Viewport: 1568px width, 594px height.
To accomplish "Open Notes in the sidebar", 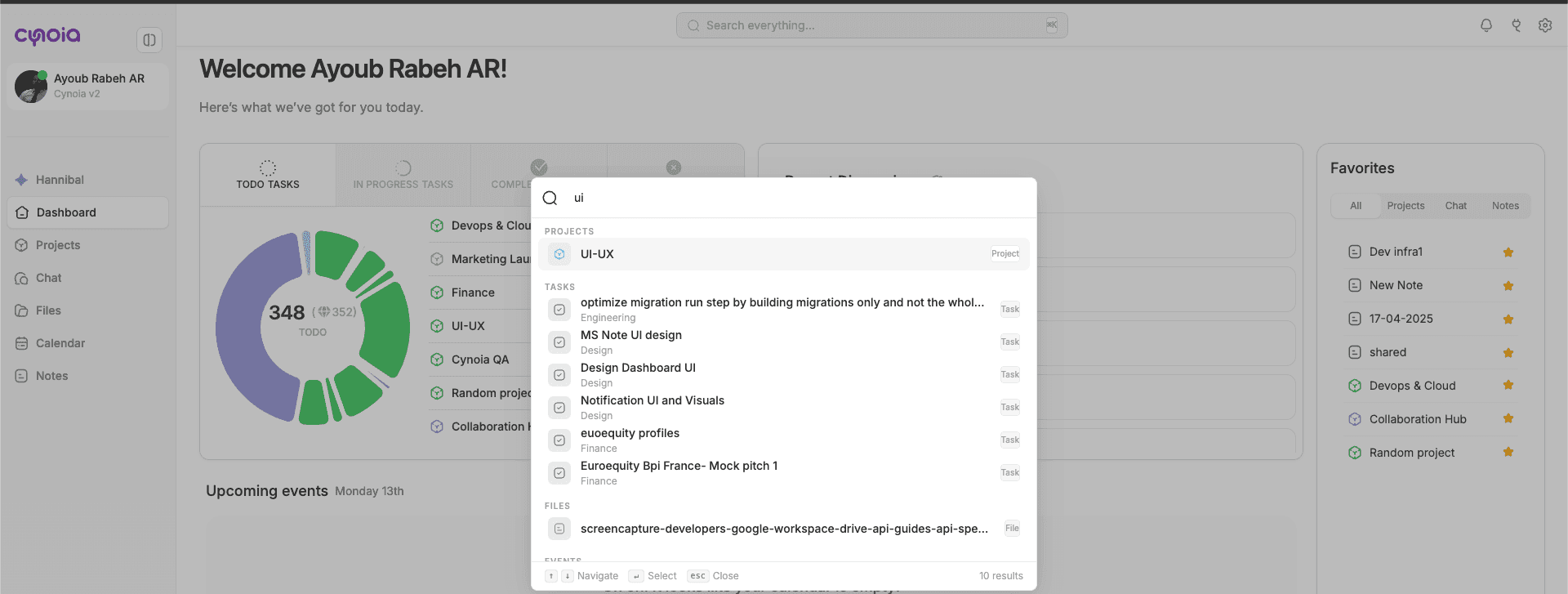I will tap(88, 376).
